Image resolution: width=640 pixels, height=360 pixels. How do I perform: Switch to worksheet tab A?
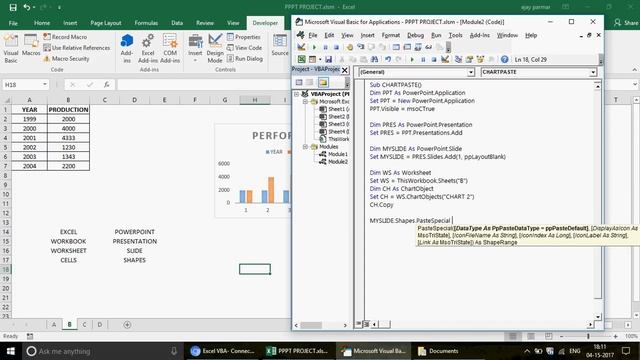pyautogui.click(x=54, y=324)
